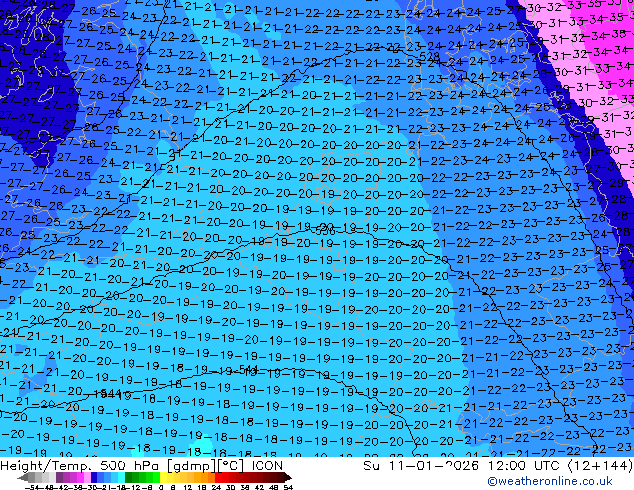Click the cyan segment in the temperature legend

point(121,478)
